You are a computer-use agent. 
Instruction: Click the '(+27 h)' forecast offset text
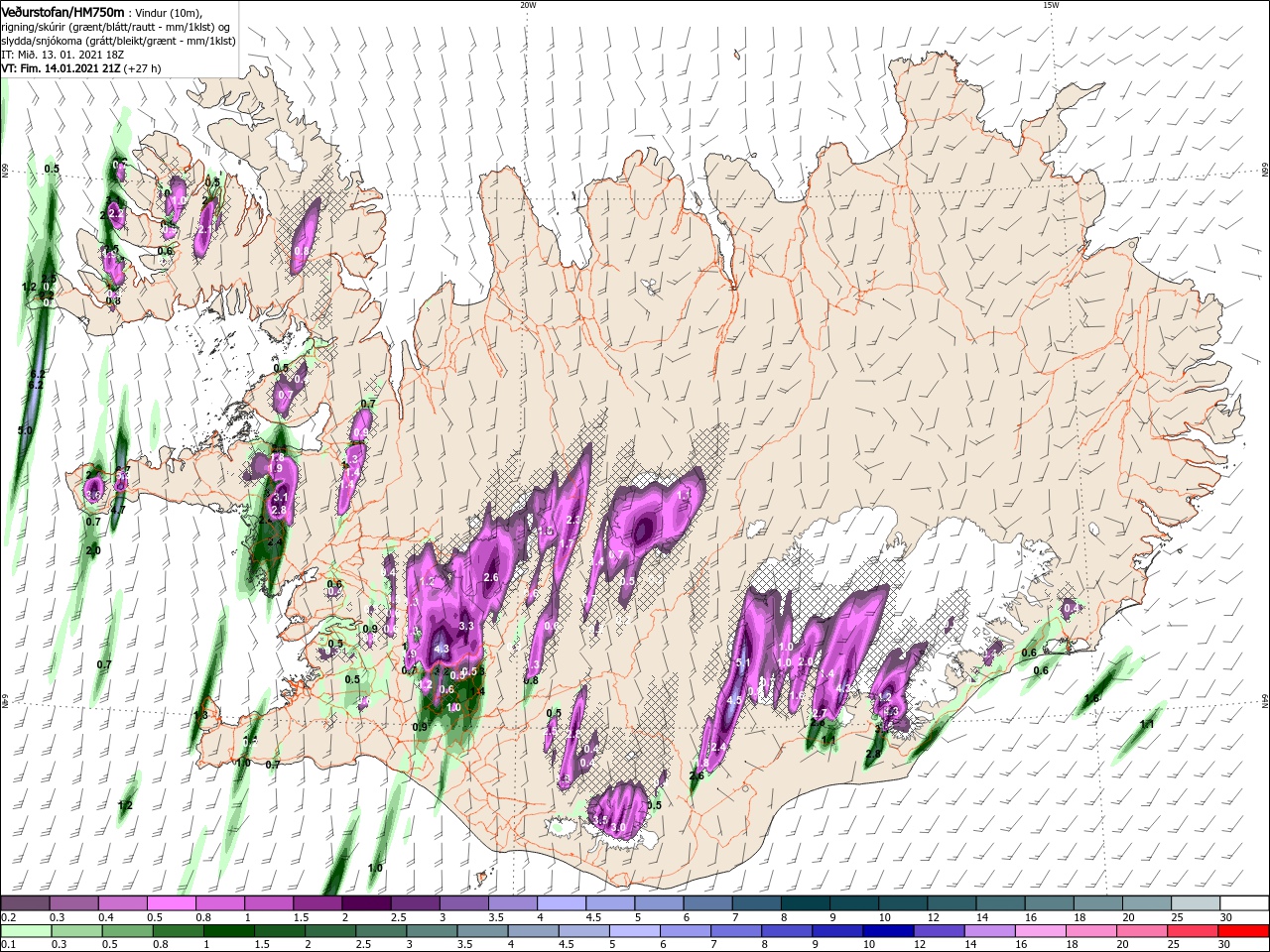[x=143, y=68]
